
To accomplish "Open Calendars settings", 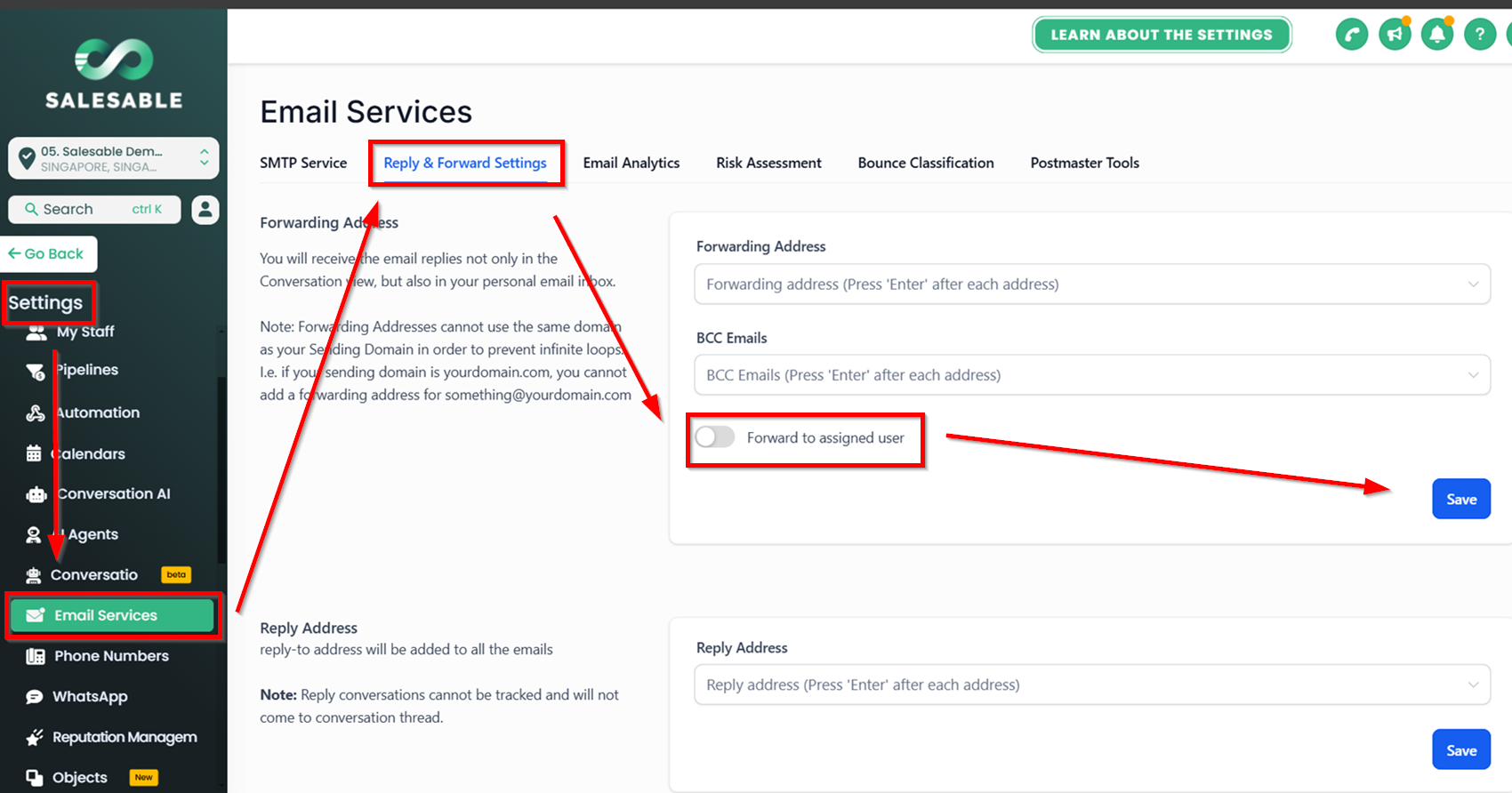I will click(x=89, y=453).
